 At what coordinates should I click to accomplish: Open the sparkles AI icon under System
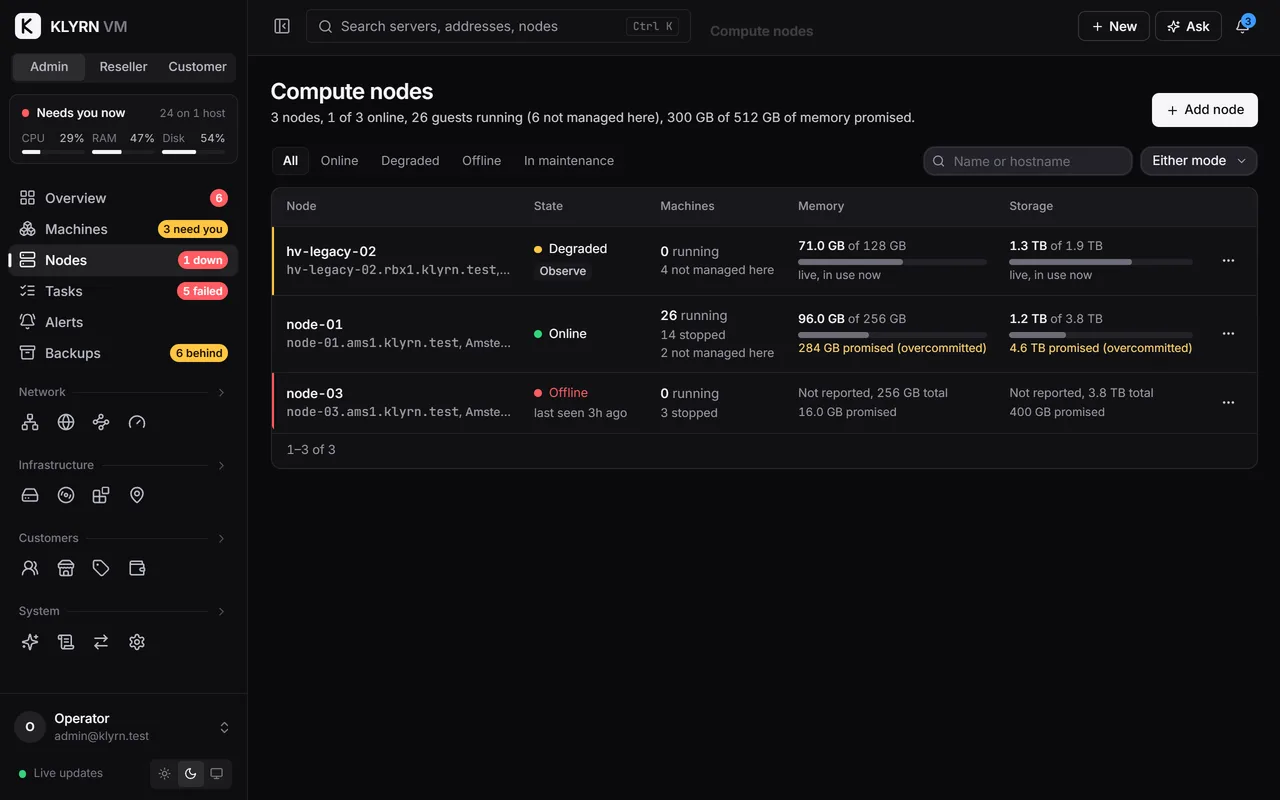[x=30, y=642]
